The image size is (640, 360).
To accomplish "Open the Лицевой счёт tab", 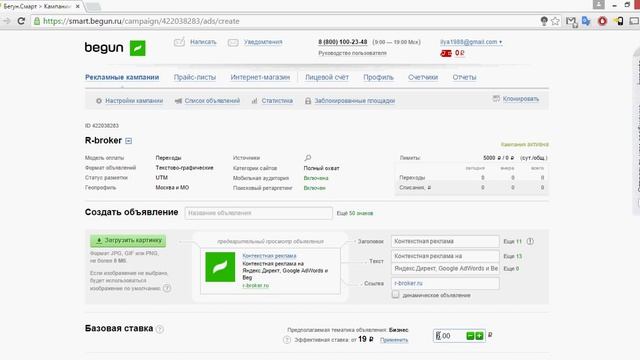I will coord(327,77).
